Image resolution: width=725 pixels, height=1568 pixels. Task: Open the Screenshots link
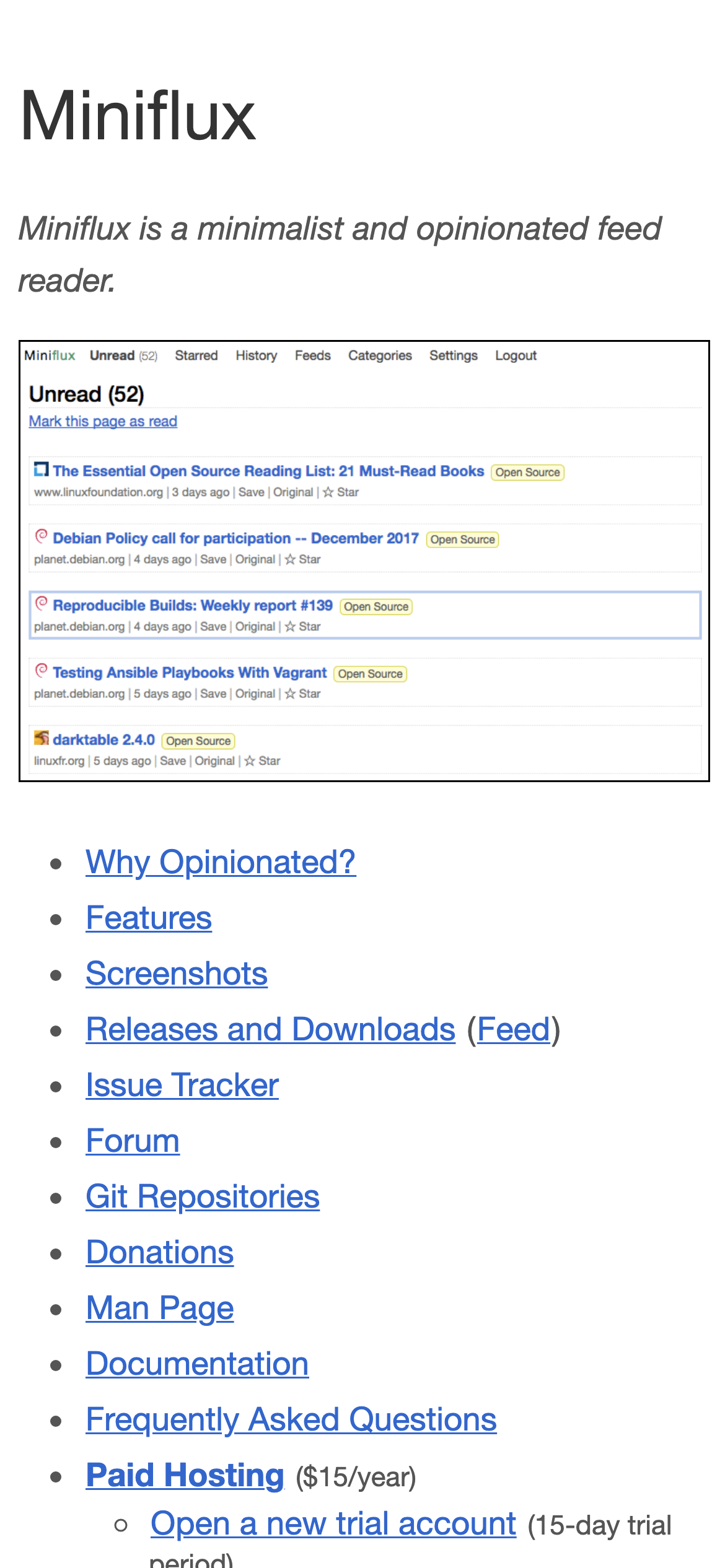click(x=177, y=973)
